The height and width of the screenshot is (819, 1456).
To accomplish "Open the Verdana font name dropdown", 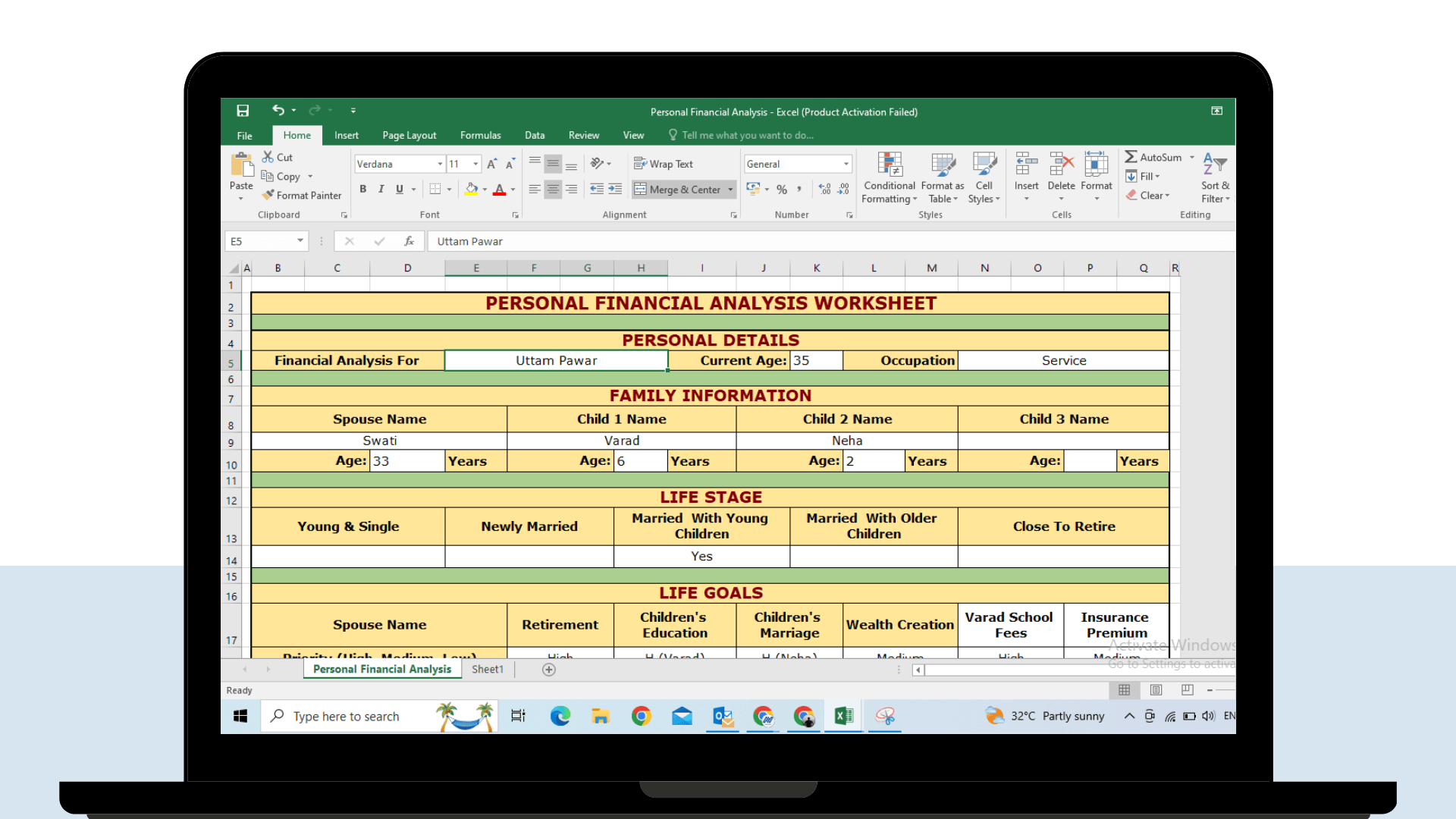I will coord(440,164).
